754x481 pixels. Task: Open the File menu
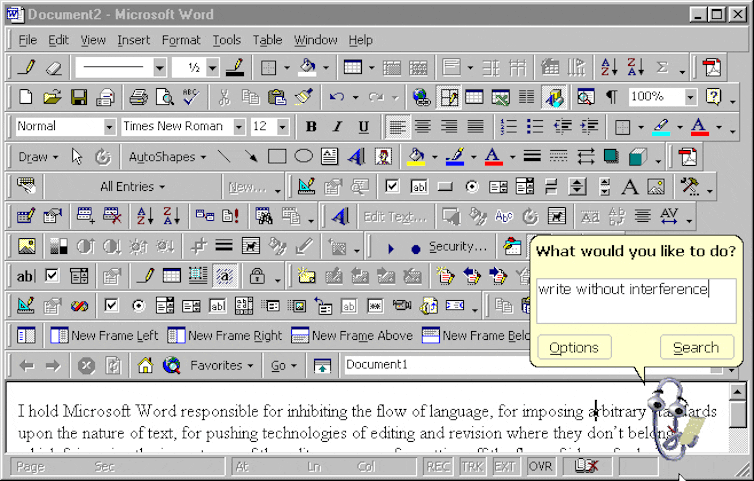(x=27, y=40)
